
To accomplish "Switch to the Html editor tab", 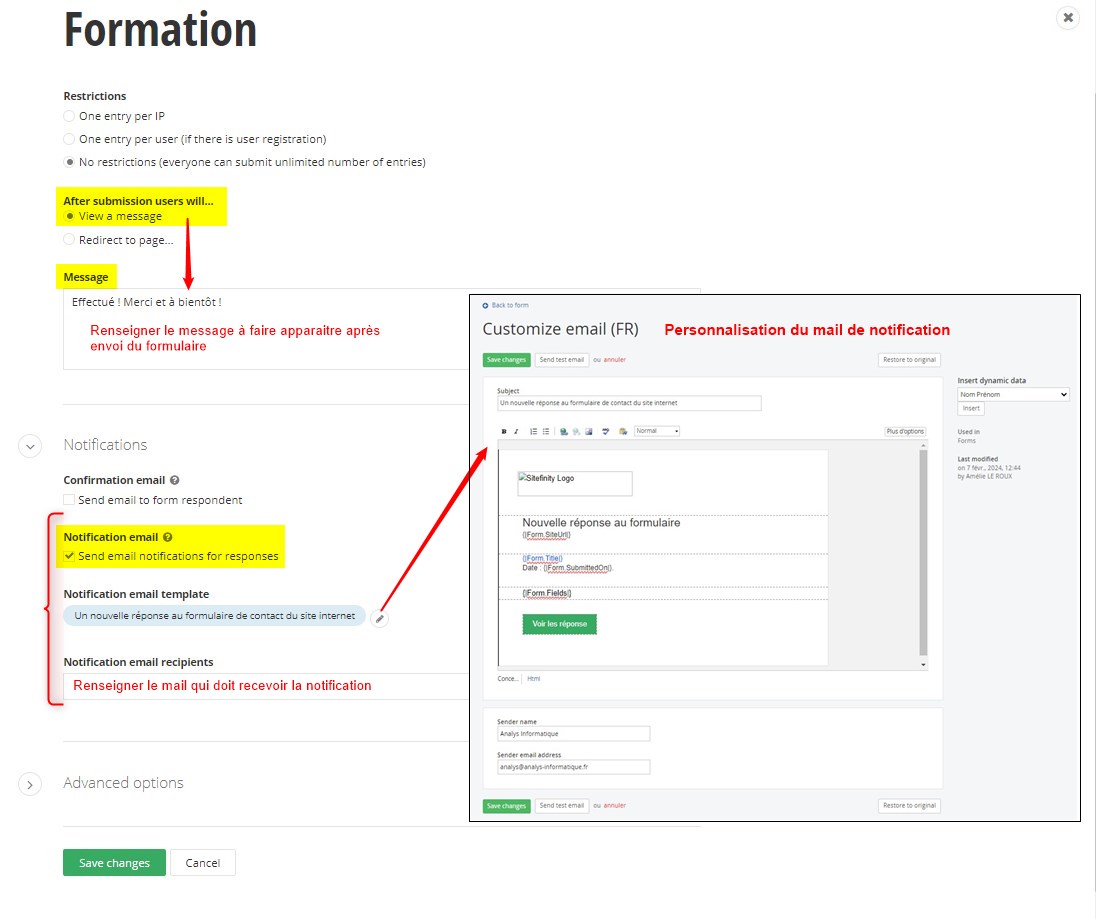I will click(x=534, y=678).
